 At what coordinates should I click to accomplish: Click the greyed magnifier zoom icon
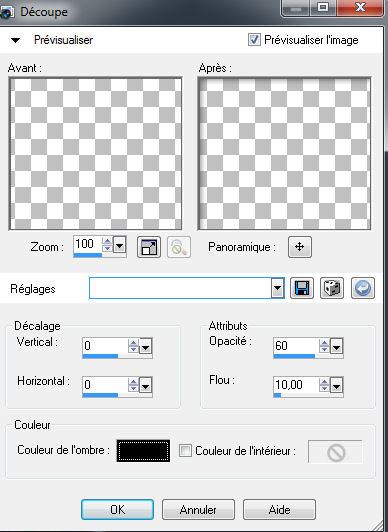(x=179, y=247)
